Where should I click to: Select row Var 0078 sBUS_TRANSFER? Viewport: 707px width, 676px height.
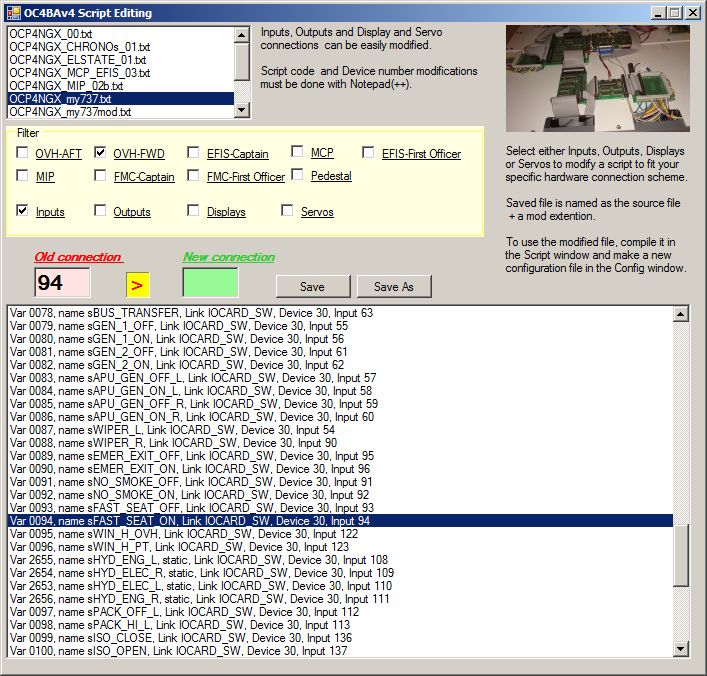pyautogui.click(x=340, y=313)
